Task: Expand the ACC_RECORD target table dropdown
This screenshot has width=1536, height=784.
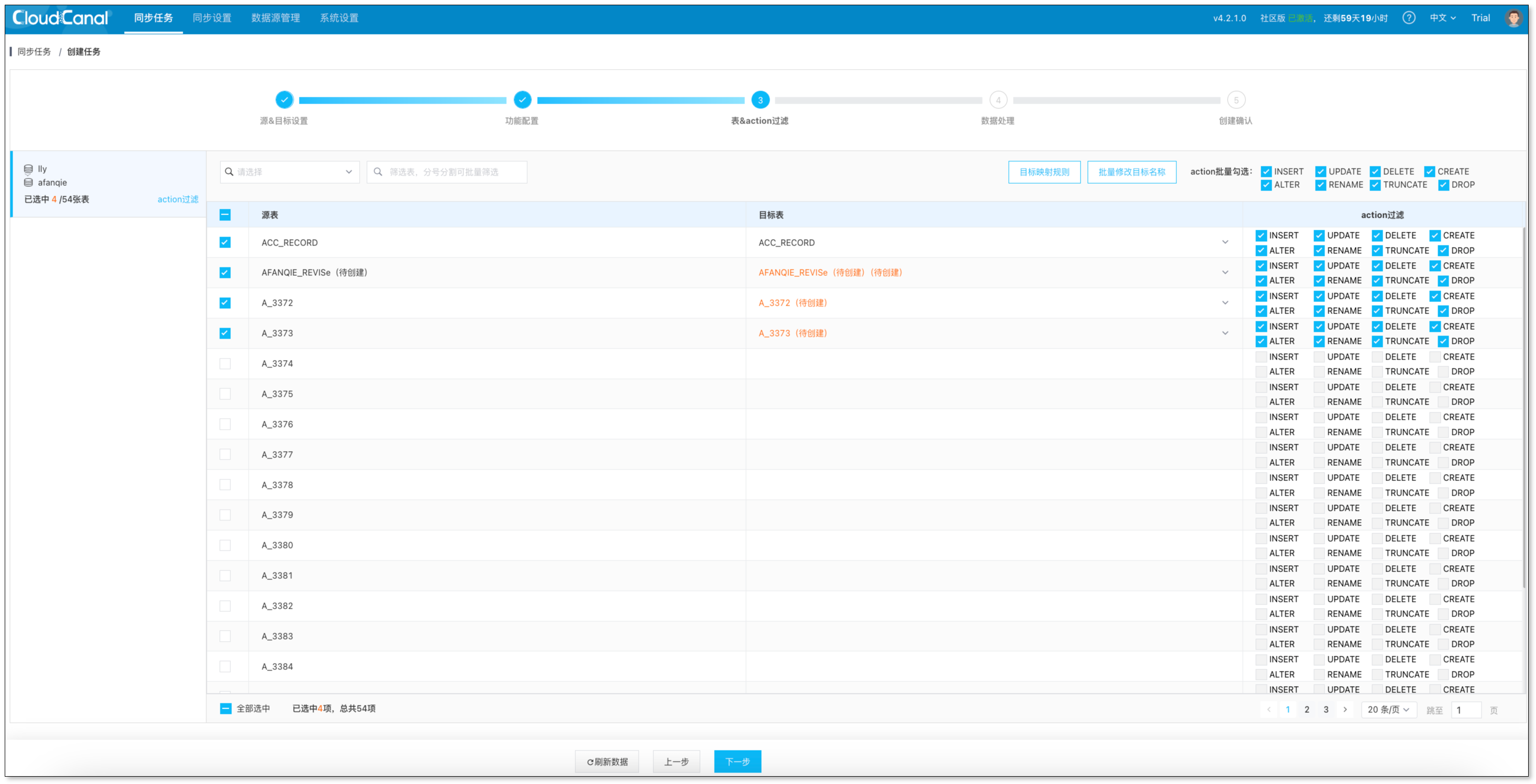Action: pos(1225,242)
